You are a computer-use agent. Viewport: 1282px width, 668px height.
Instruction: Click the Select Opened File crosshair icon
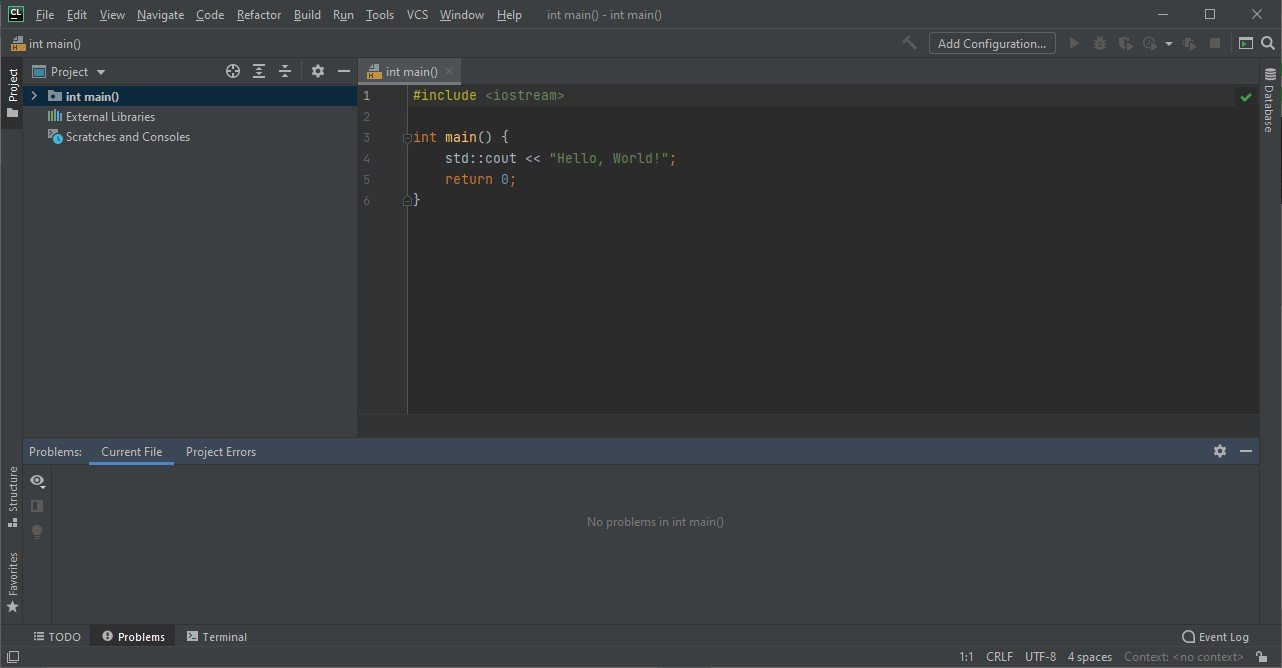(233, 71)
